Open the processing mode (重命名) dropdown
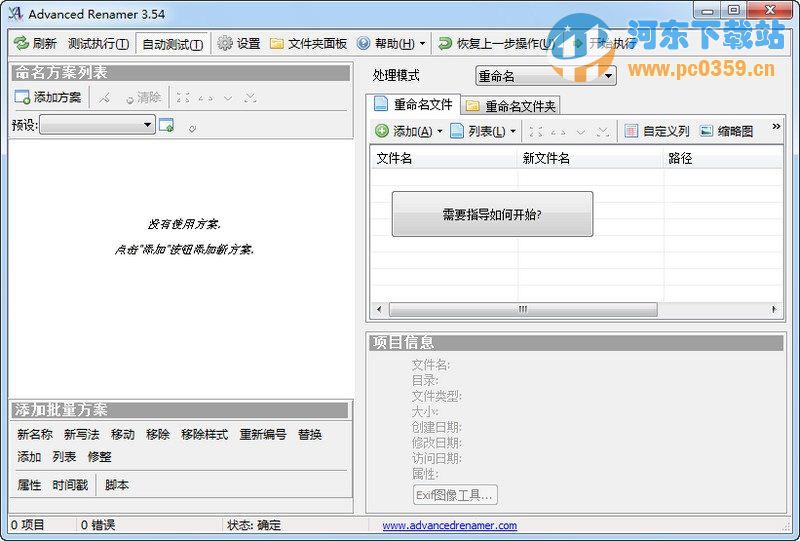The image size is (800, 541). tap(545, 76)
